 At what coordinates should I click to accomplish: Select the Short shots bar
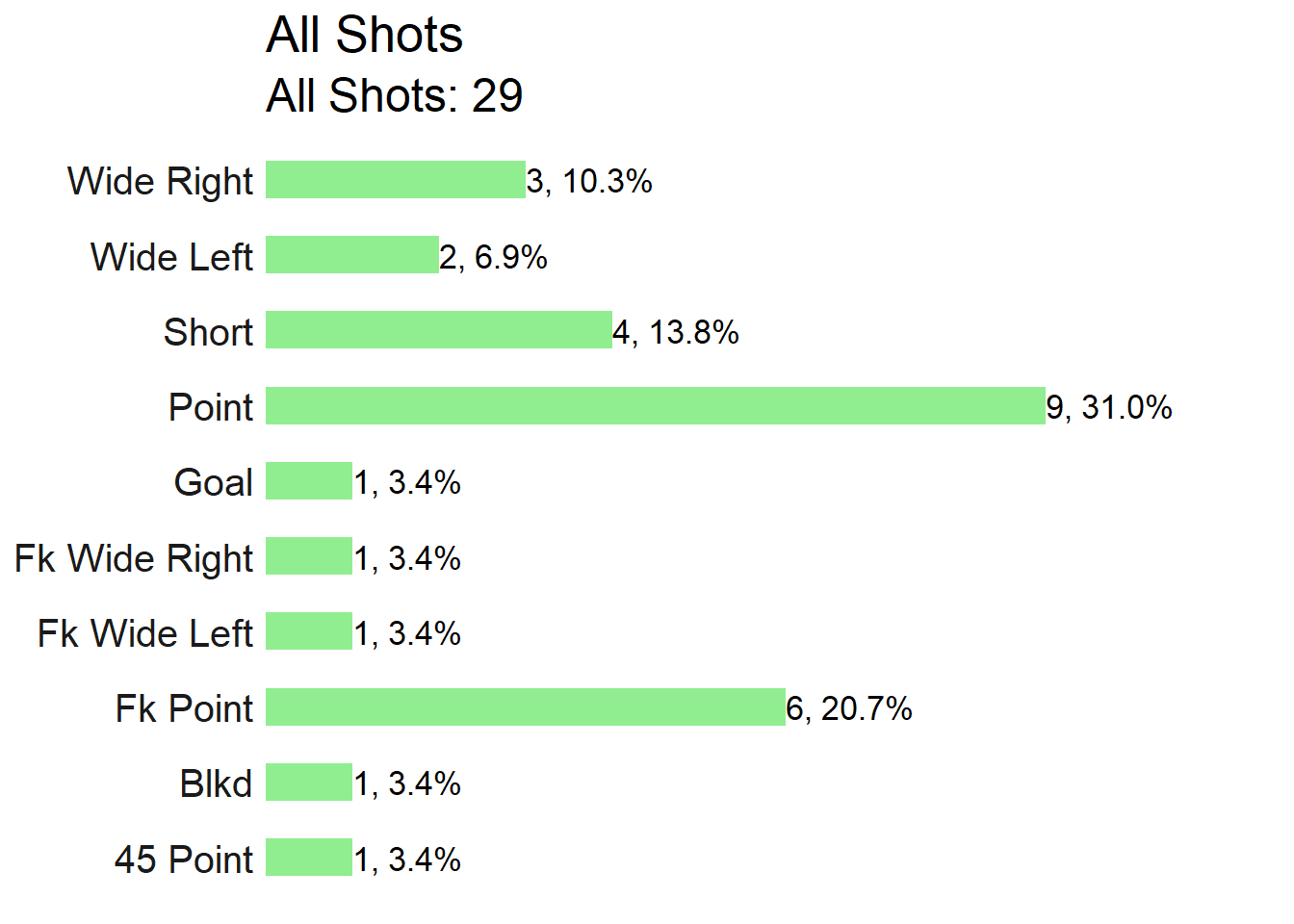click(x=439, y=330)
